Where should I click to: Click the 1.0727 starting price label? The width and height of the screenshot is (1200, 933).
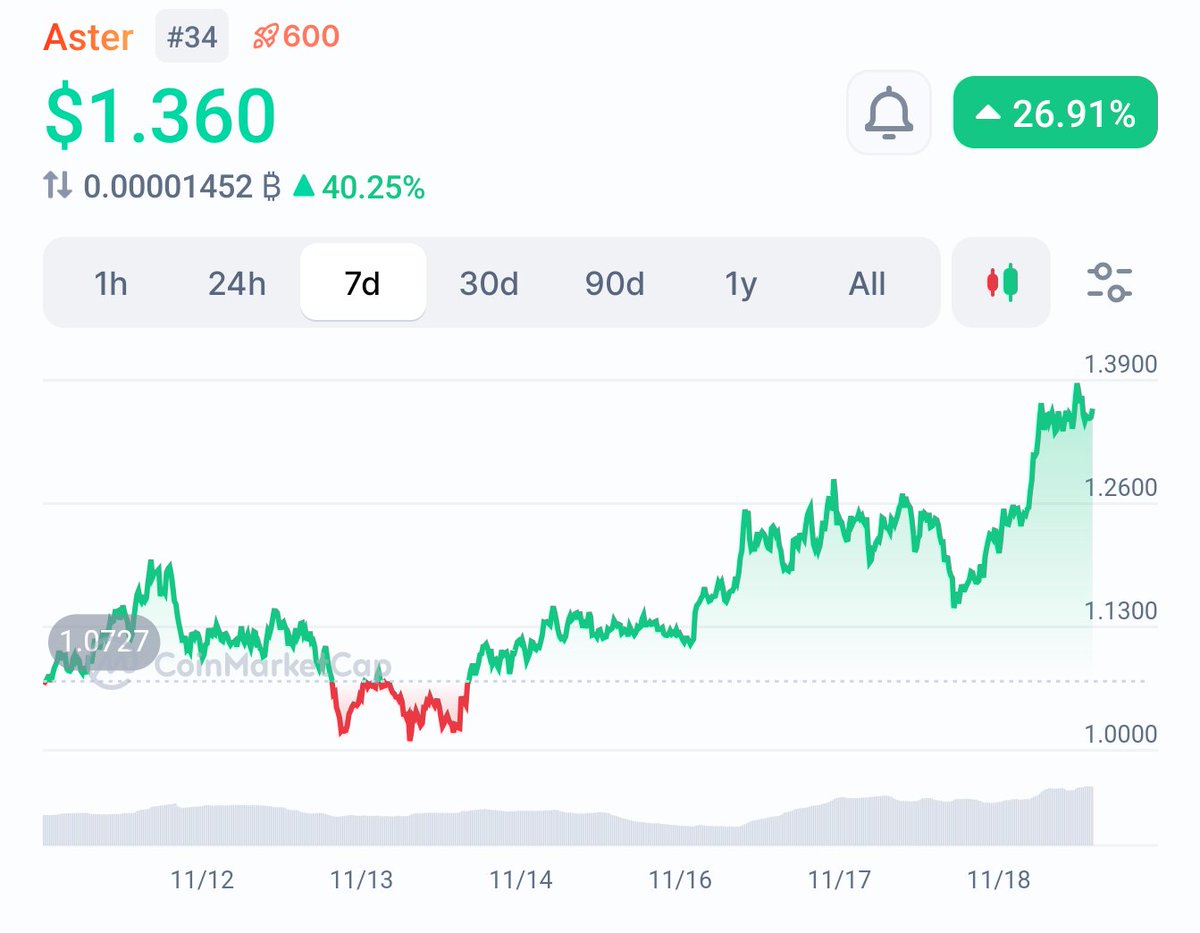[x=104, y=641]
